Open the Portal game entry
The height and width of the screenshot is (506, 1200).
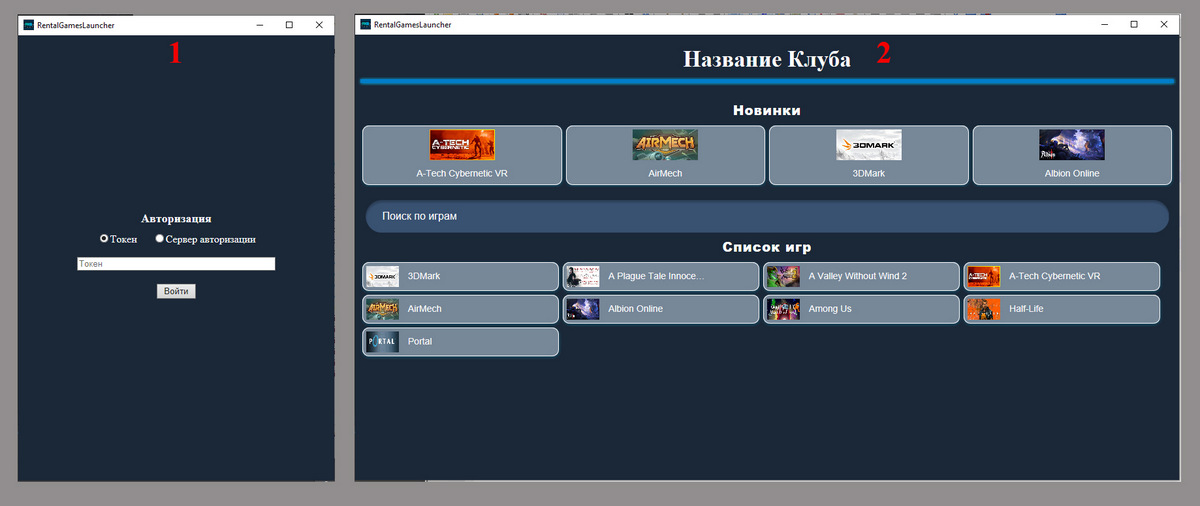pyautogui.click(x=460, y=342)
